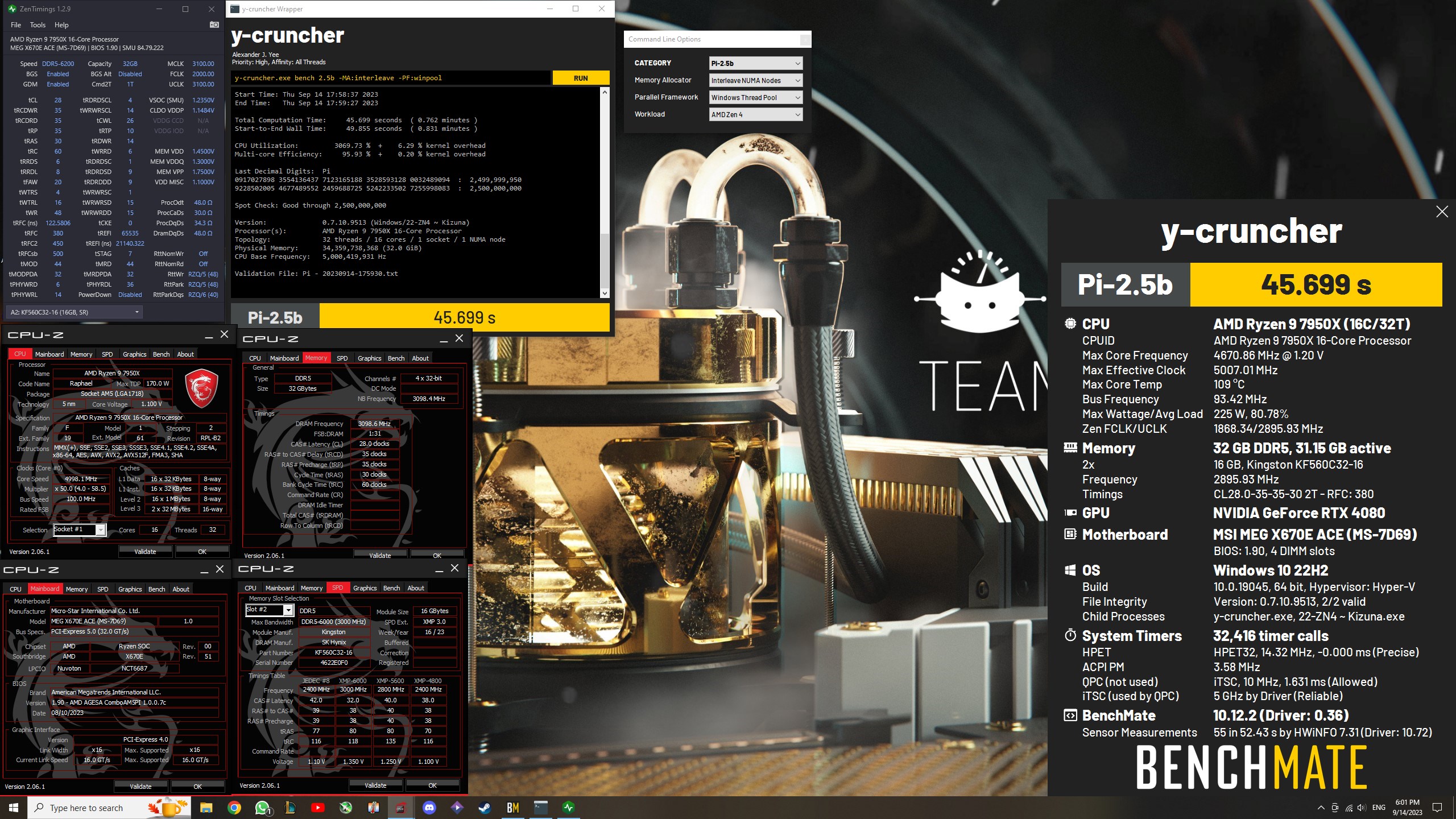Click the CPU-Z taskbar icon
1456x819 pixels.
coord(402,808)
